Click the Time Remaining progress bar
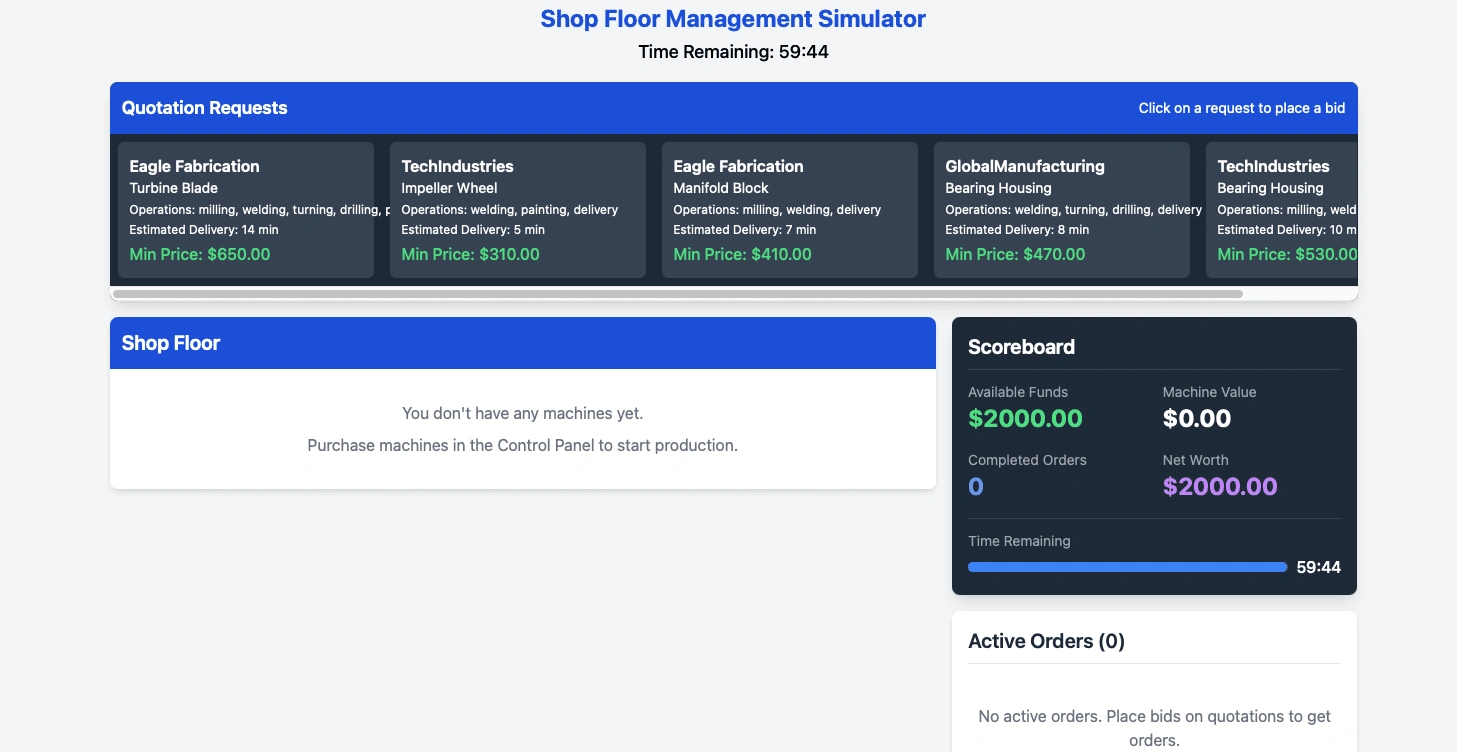Screen dimensions: 1457x752 click(x=1126, y=567)
